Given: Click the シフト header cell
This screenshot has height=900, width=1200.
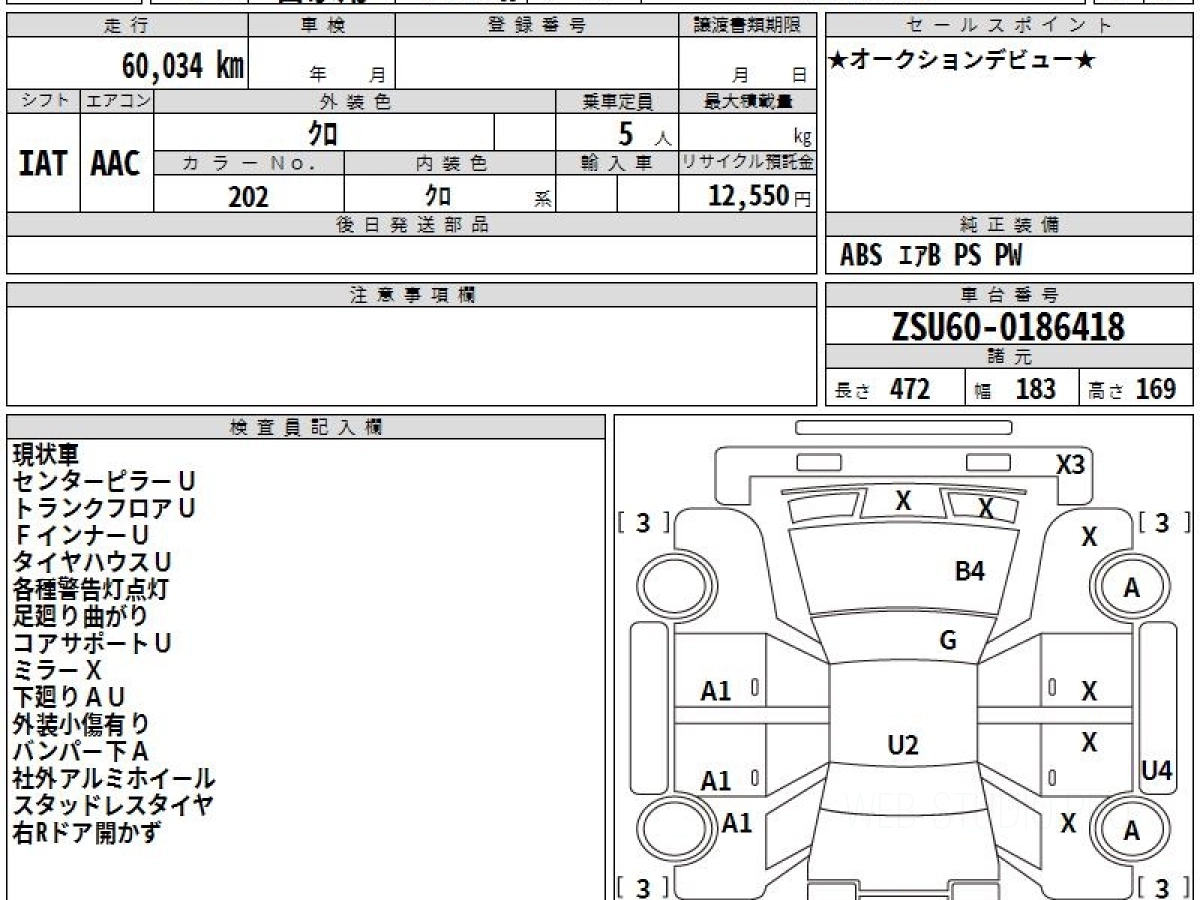Looking at the screenshot, I should [x=43, y=101].
